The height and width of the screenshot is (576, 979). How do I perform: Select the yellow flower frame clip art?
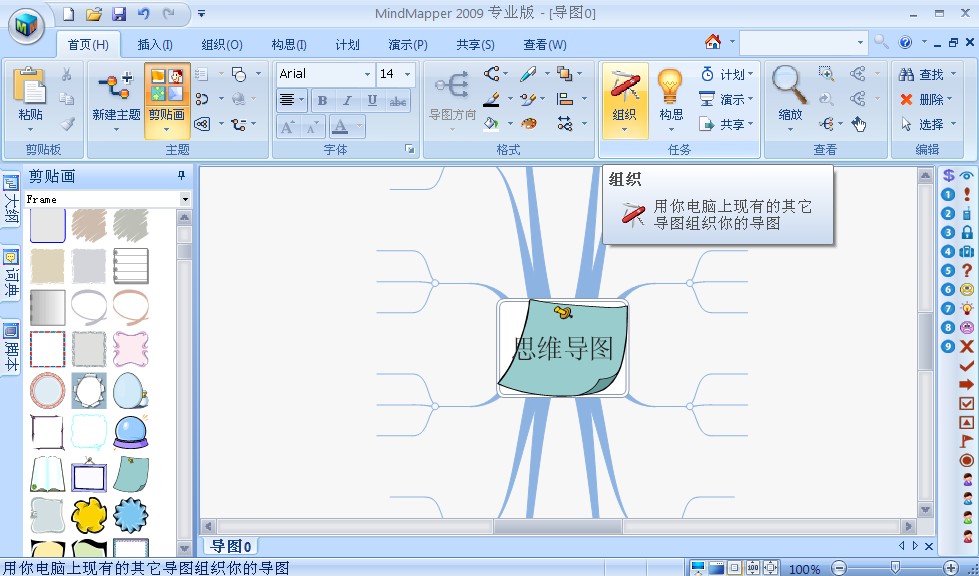click(x=89, y=515)
